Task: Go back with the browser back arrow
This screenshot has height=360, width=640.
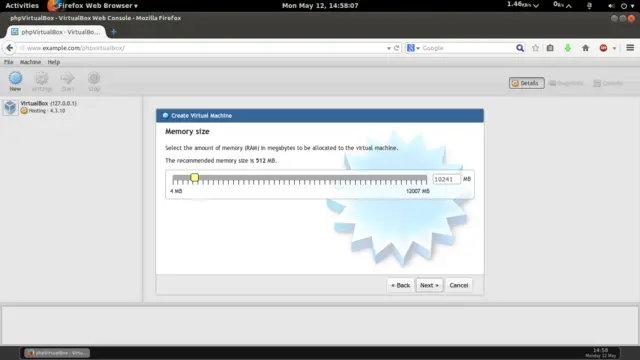Action: 9,48
